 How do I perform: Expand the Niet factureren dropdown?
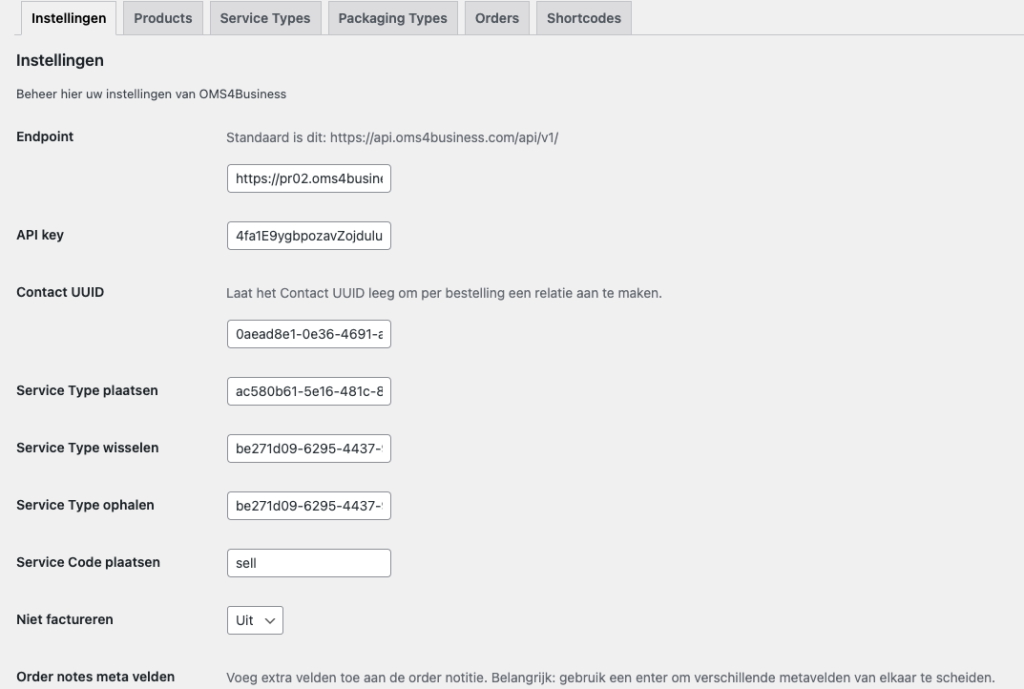pos(255,620)
